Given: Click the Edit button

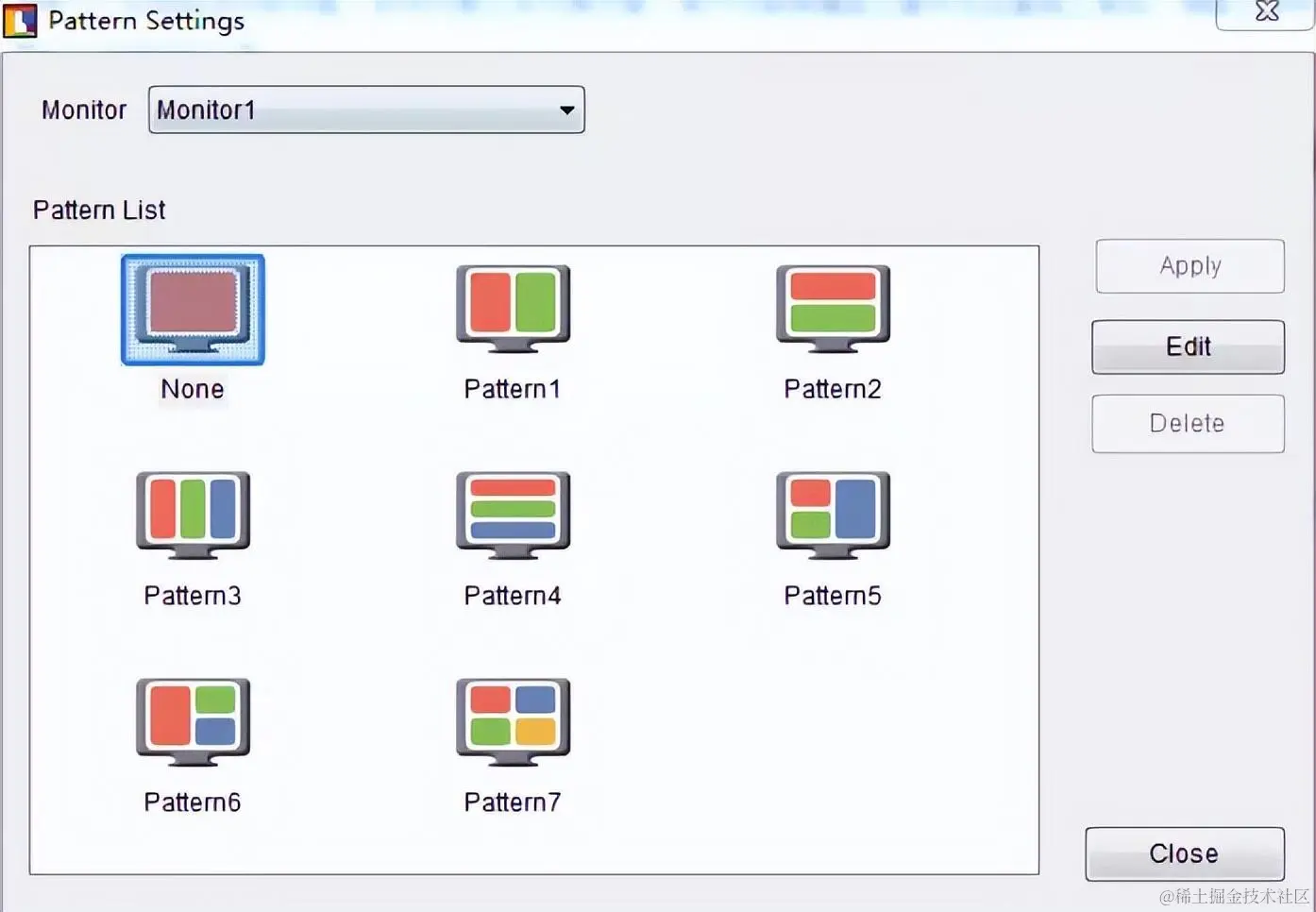Looking at the screenshot, I should pos(1188,346).
